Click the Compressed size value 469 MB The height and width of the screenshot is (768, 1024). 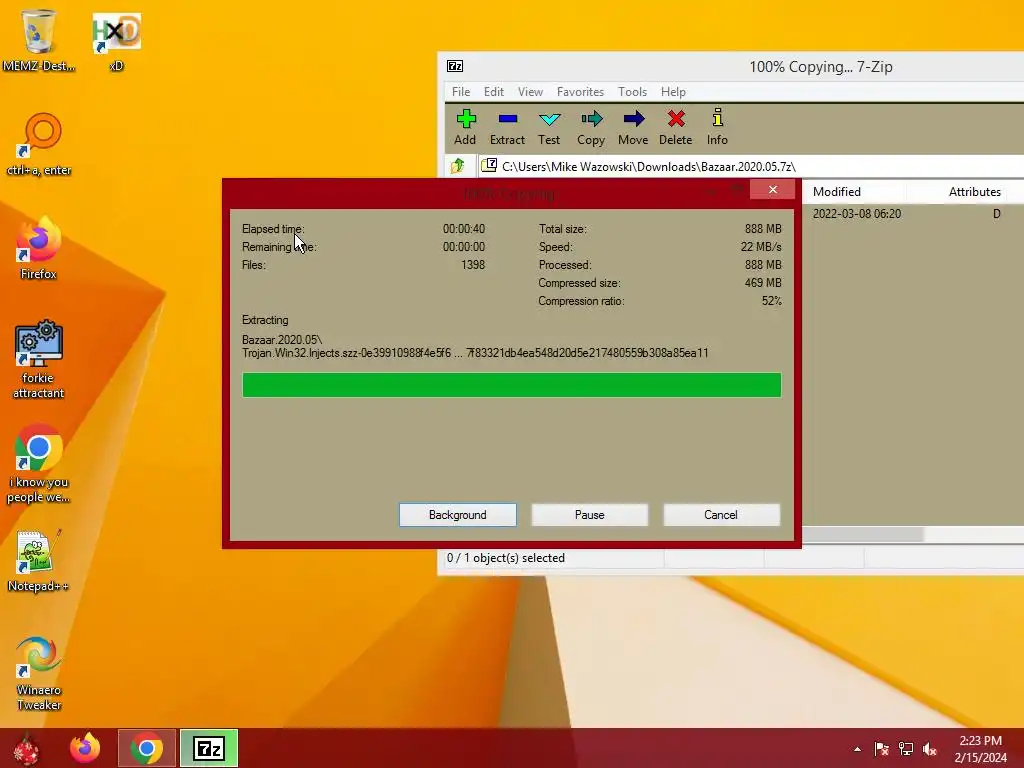coord(763,283)
